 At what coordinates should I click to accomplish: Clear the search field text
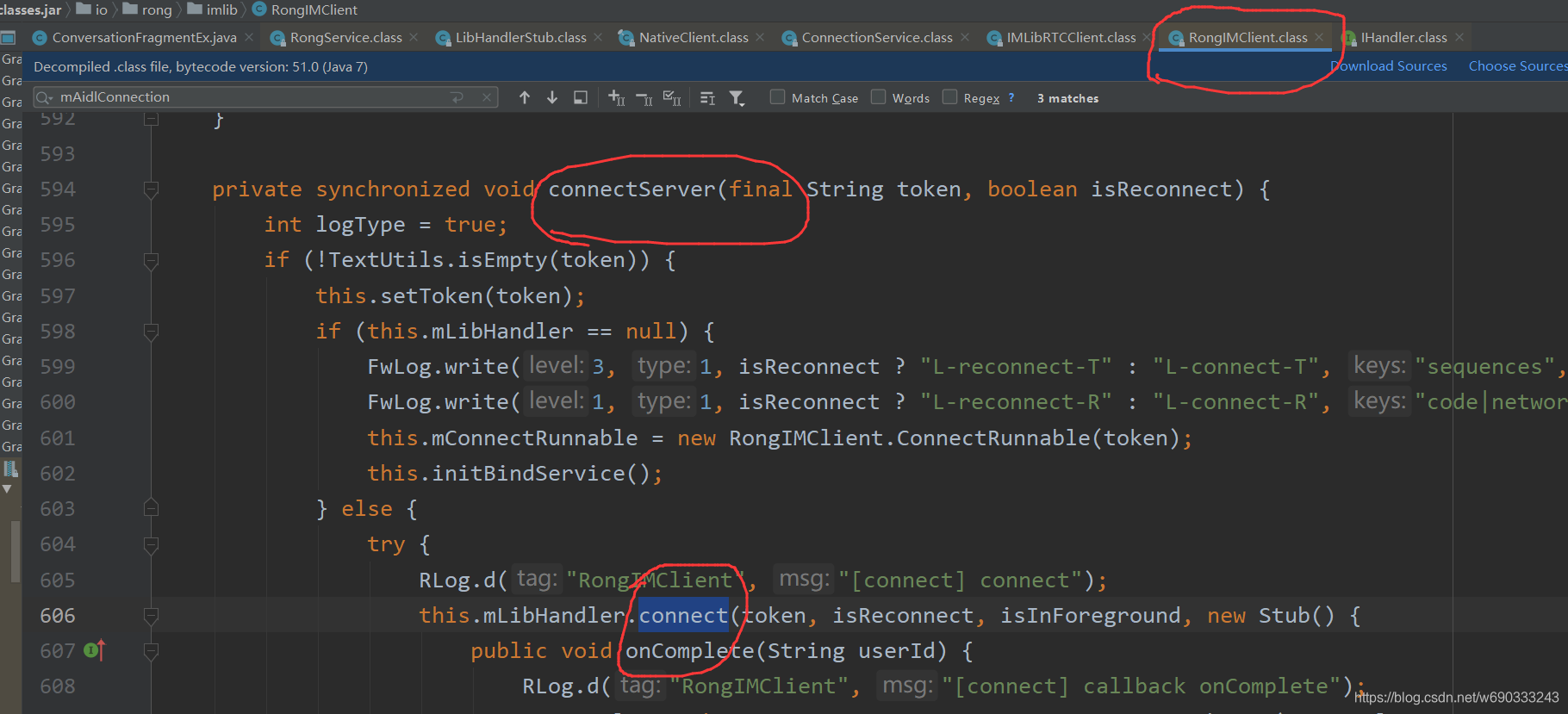coord(487,97)
